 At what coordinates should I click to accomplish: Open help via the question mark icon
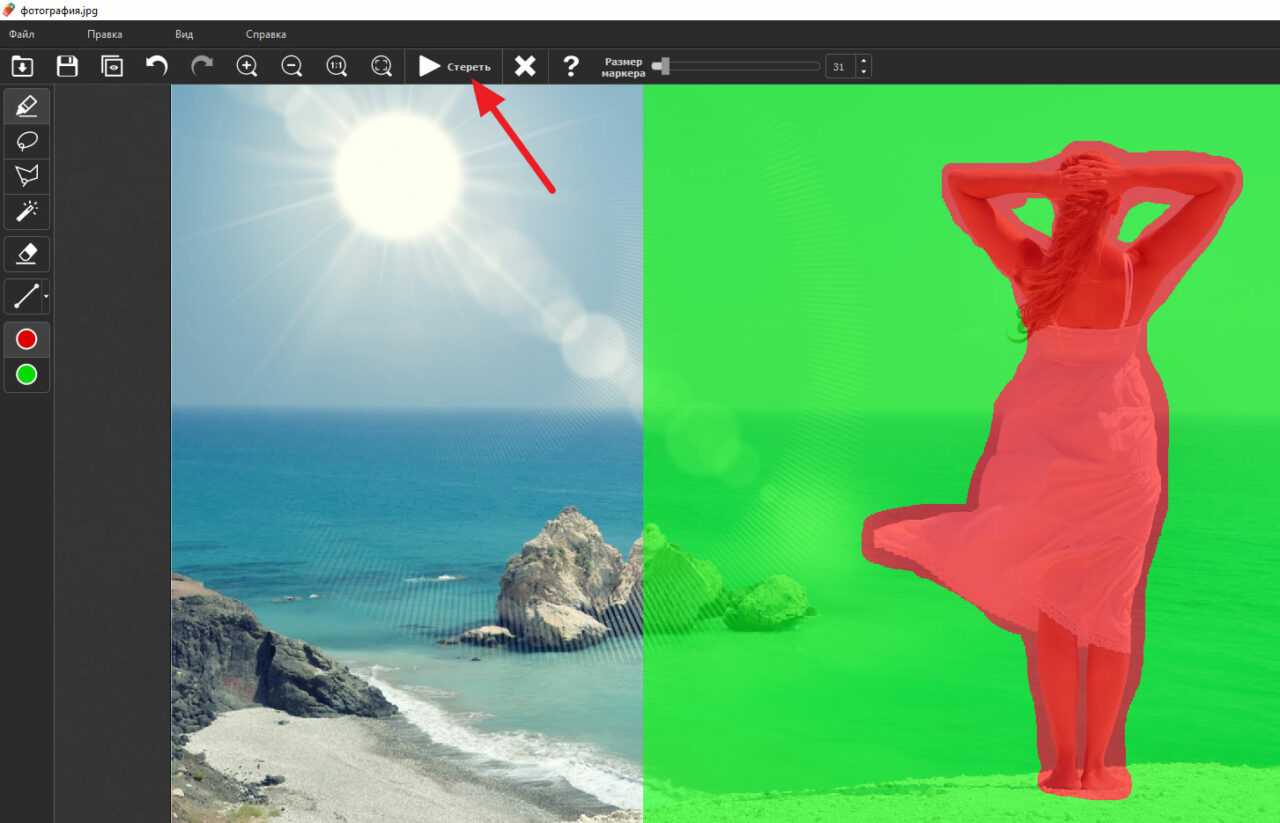click(x=571, y=66)
